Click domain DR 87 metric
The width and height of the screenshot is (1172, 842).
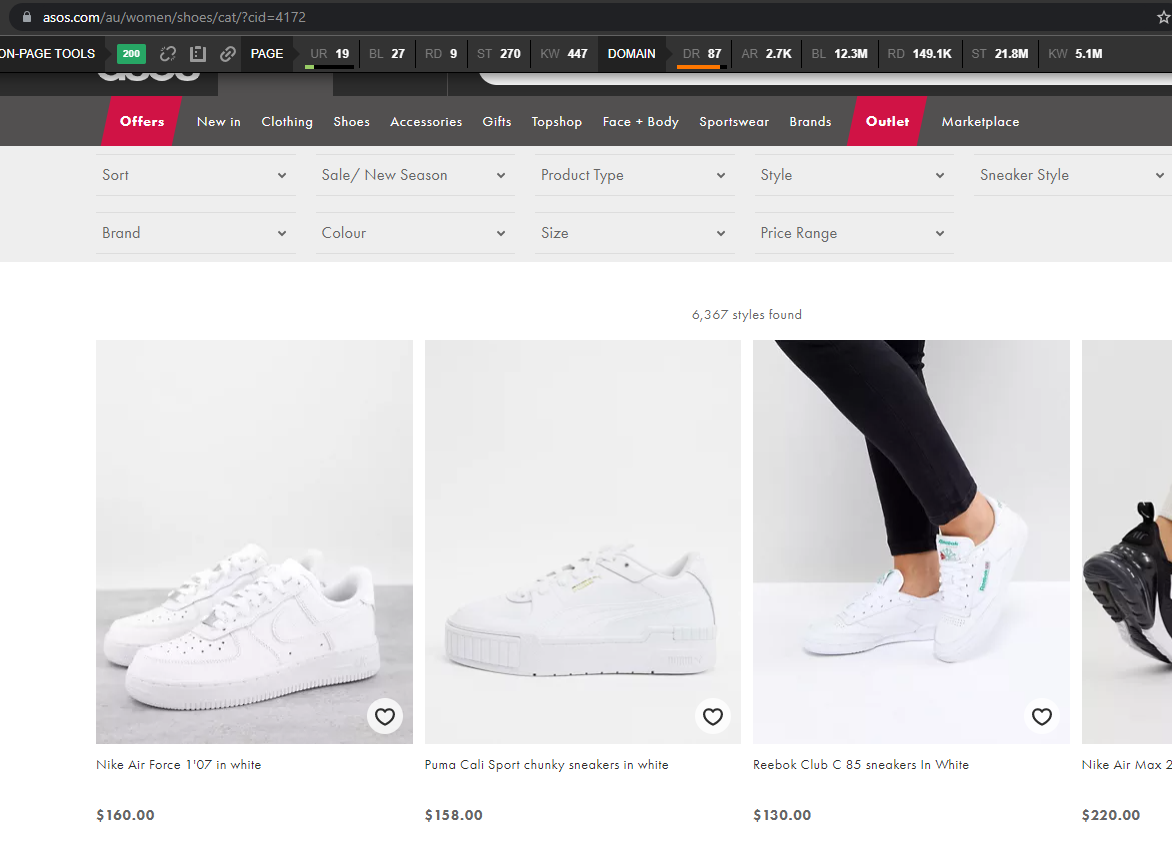pos(702,54)
